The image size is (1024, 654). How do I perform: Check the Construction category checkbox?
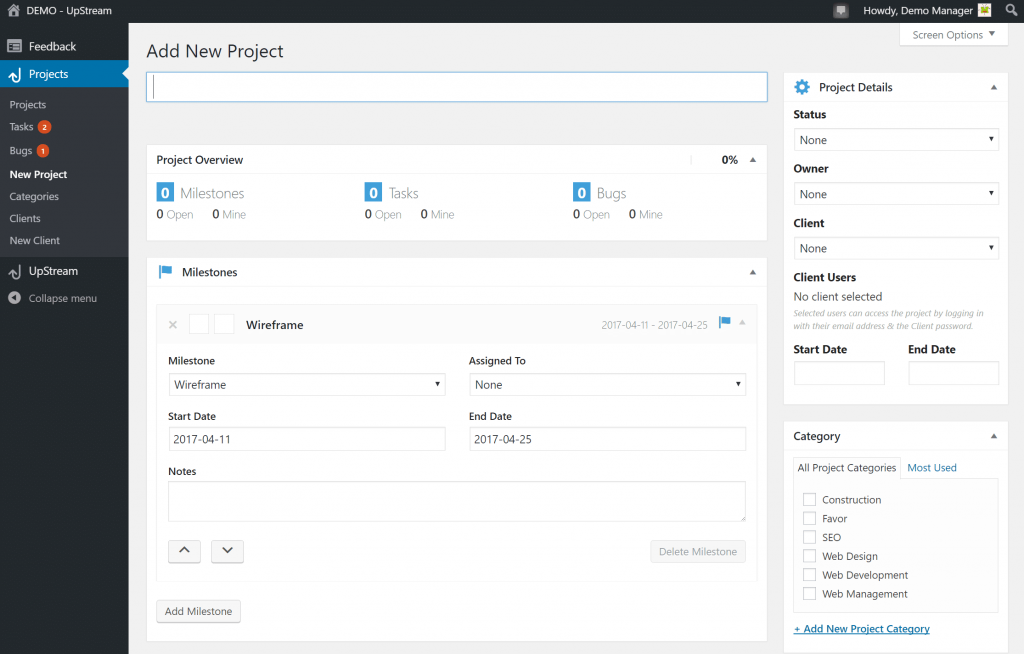click(x=809, y=499)
